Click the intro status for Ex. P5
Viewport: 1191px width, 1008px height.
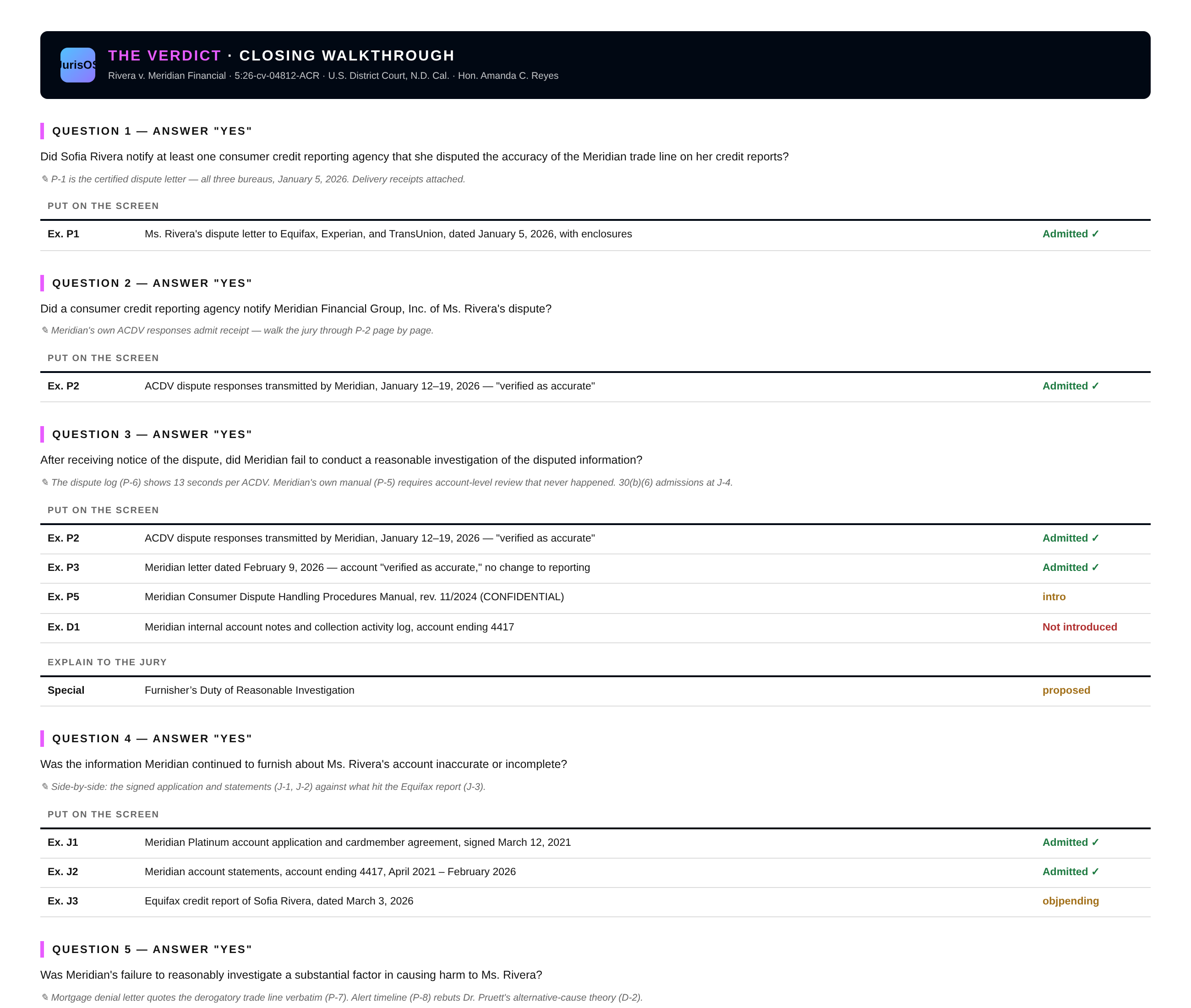coord(1053,597)
